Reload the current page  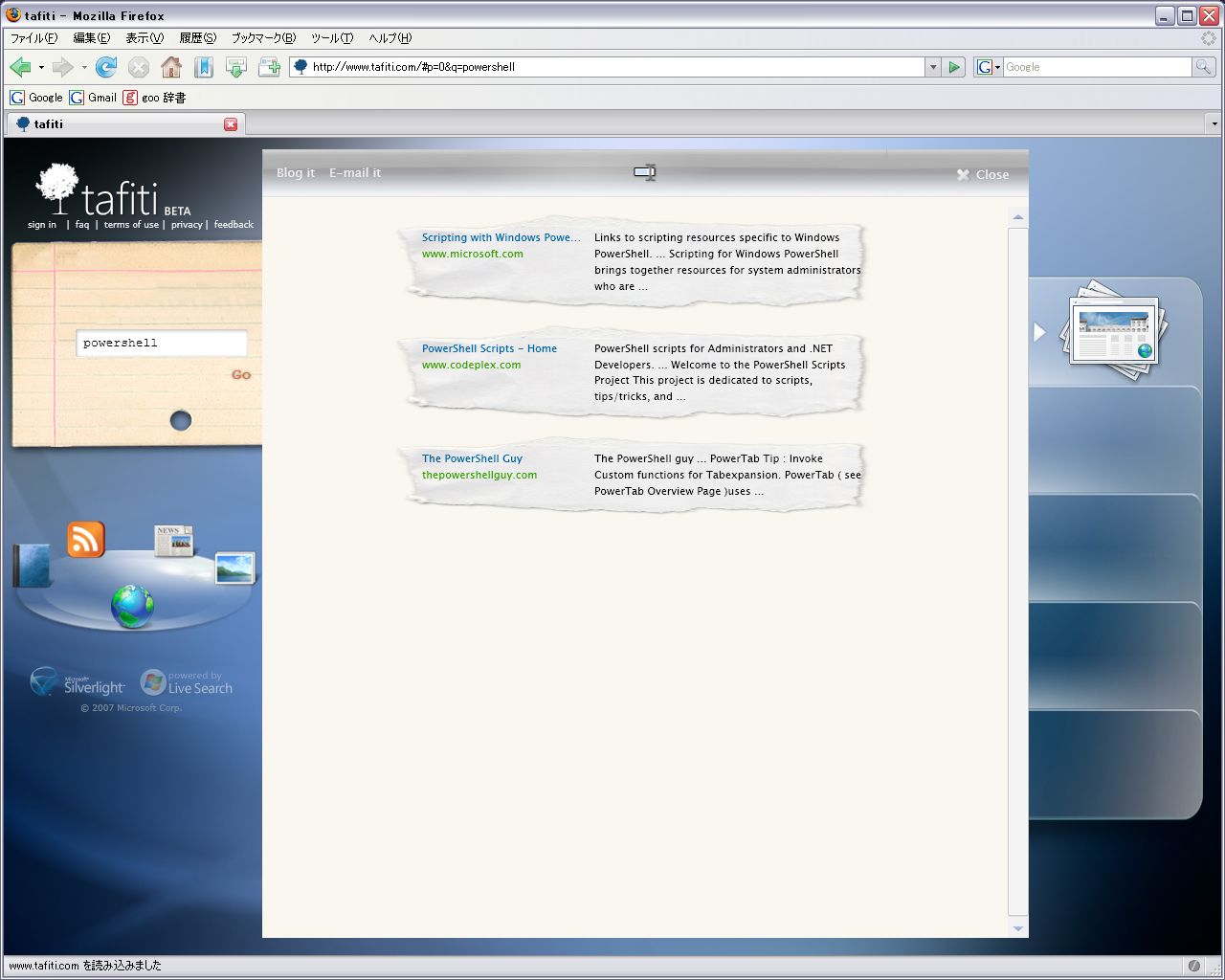[106, 67]
